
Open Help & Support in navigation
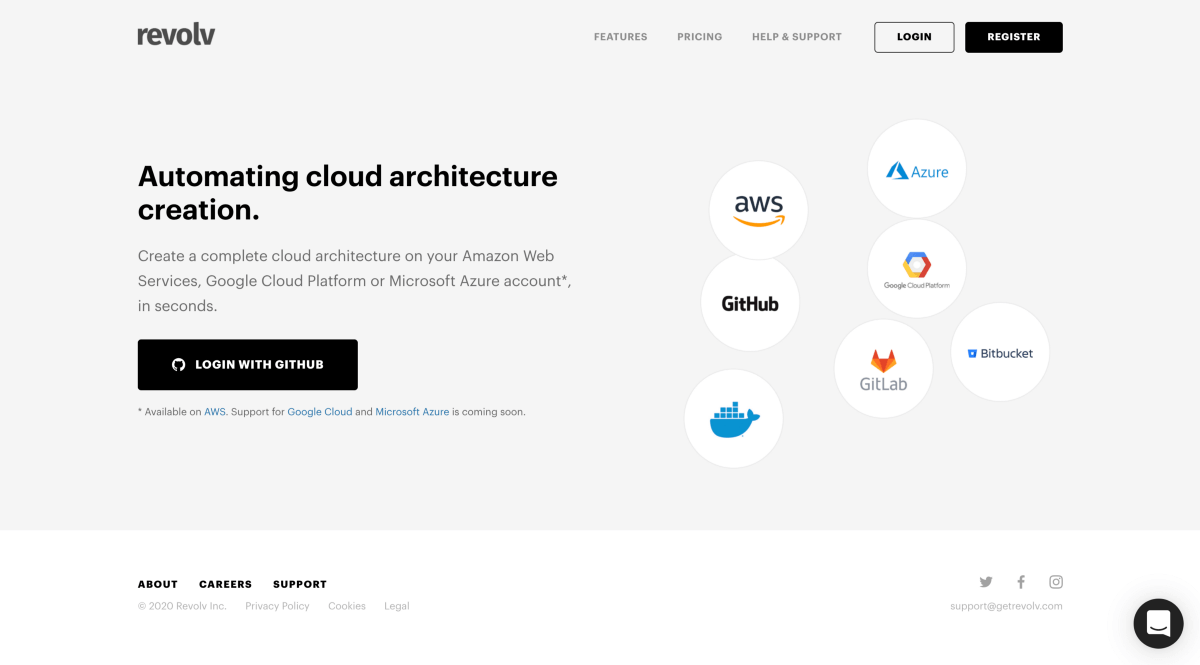point(796,37)
